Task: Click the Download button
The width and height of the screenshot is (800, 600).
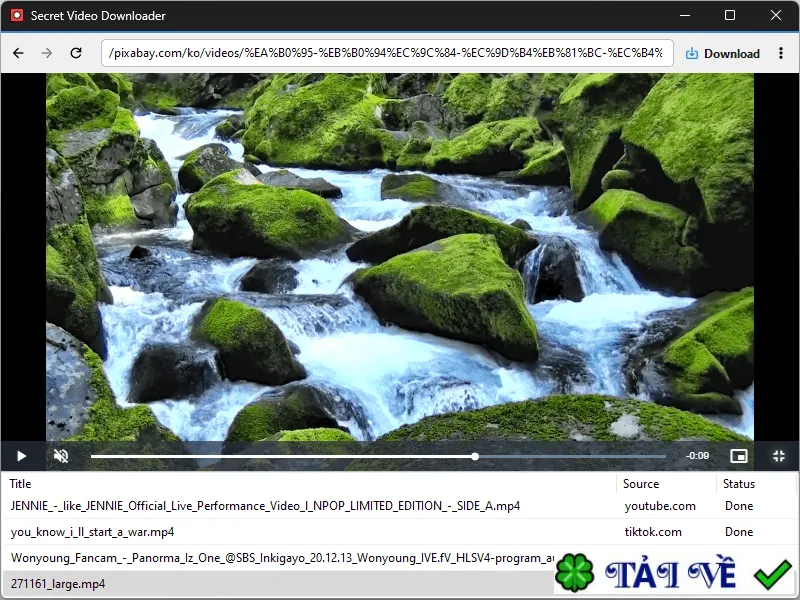Action: pyautogui.click(x=722, y=54)
